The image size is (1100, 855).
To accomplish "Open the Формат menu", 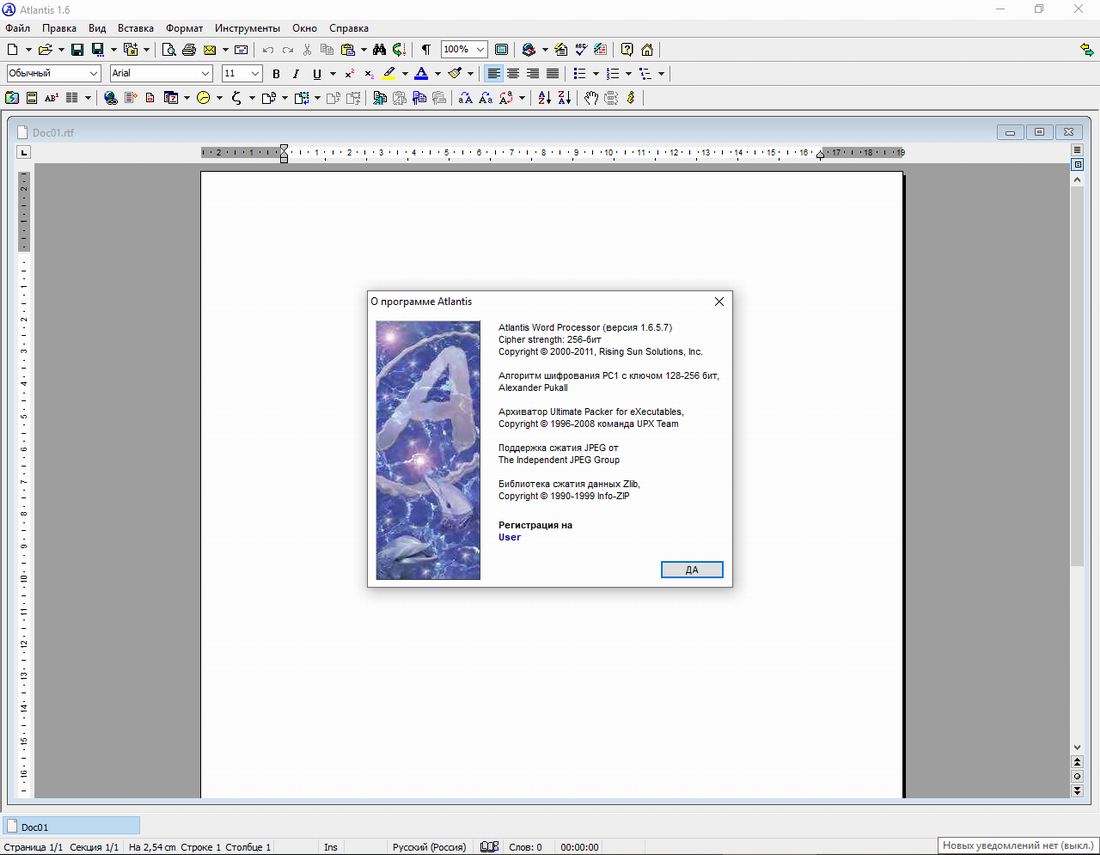I will pos(184,28).
